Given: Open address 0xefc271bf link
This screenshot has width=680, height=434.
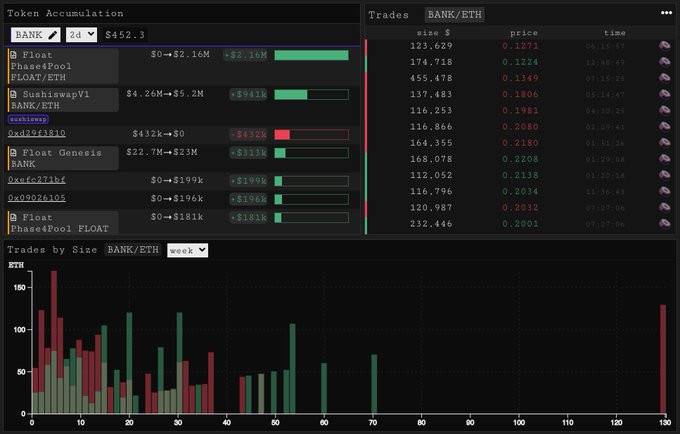Looking at the screenshot, I should tap(37, 180).
